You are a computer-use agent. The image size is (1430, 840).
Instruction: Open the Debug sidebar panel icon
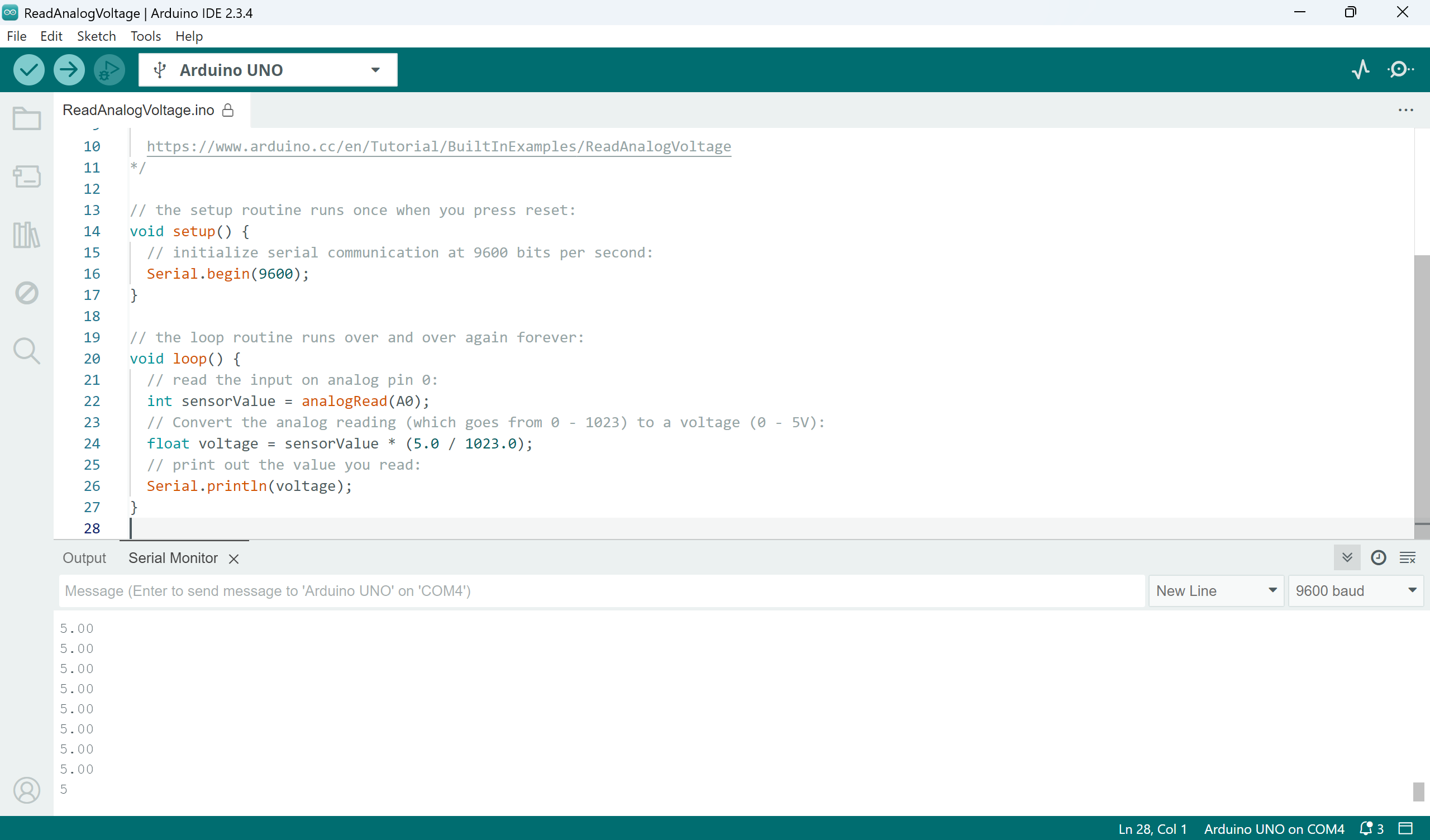[27, 293]
